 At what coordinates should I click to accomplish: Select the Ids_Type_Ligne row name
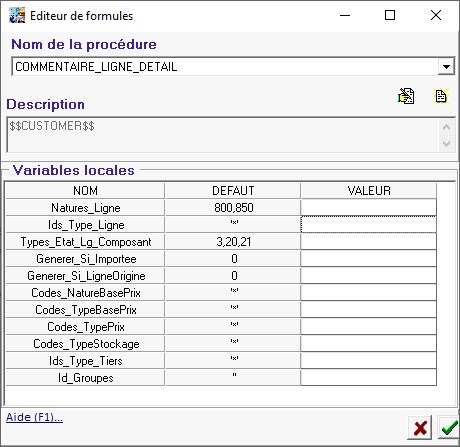coord(85,225)
